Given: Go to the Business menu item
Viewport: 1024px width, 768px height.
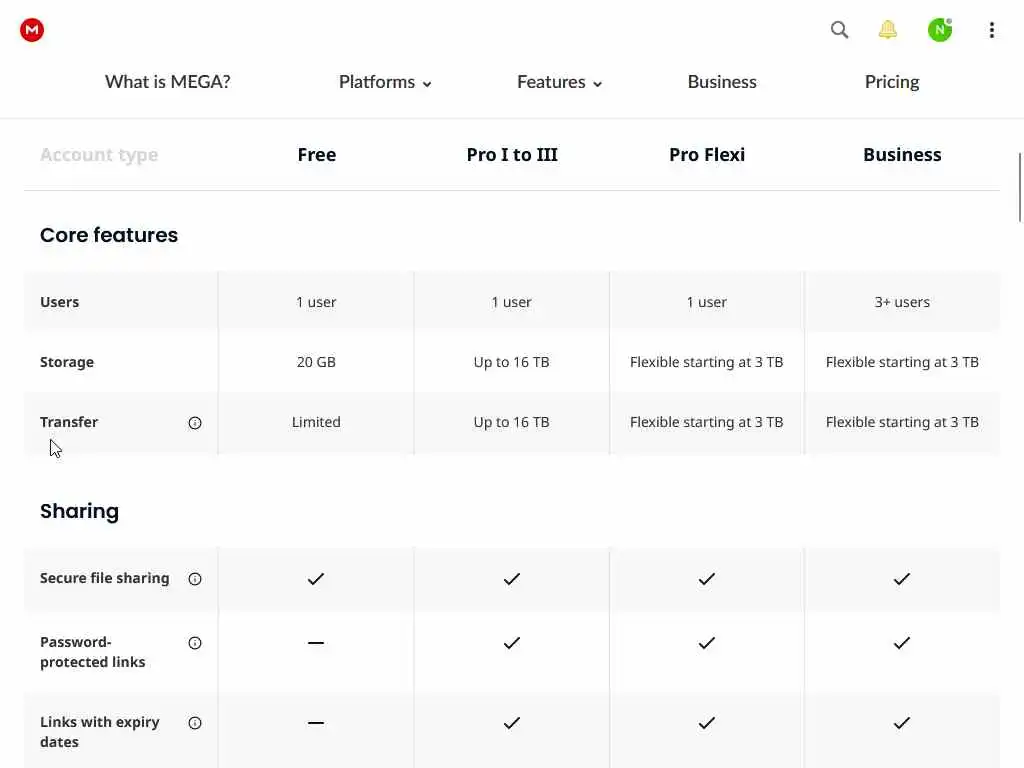Looking at the screenshot, I should pos(722,82).
